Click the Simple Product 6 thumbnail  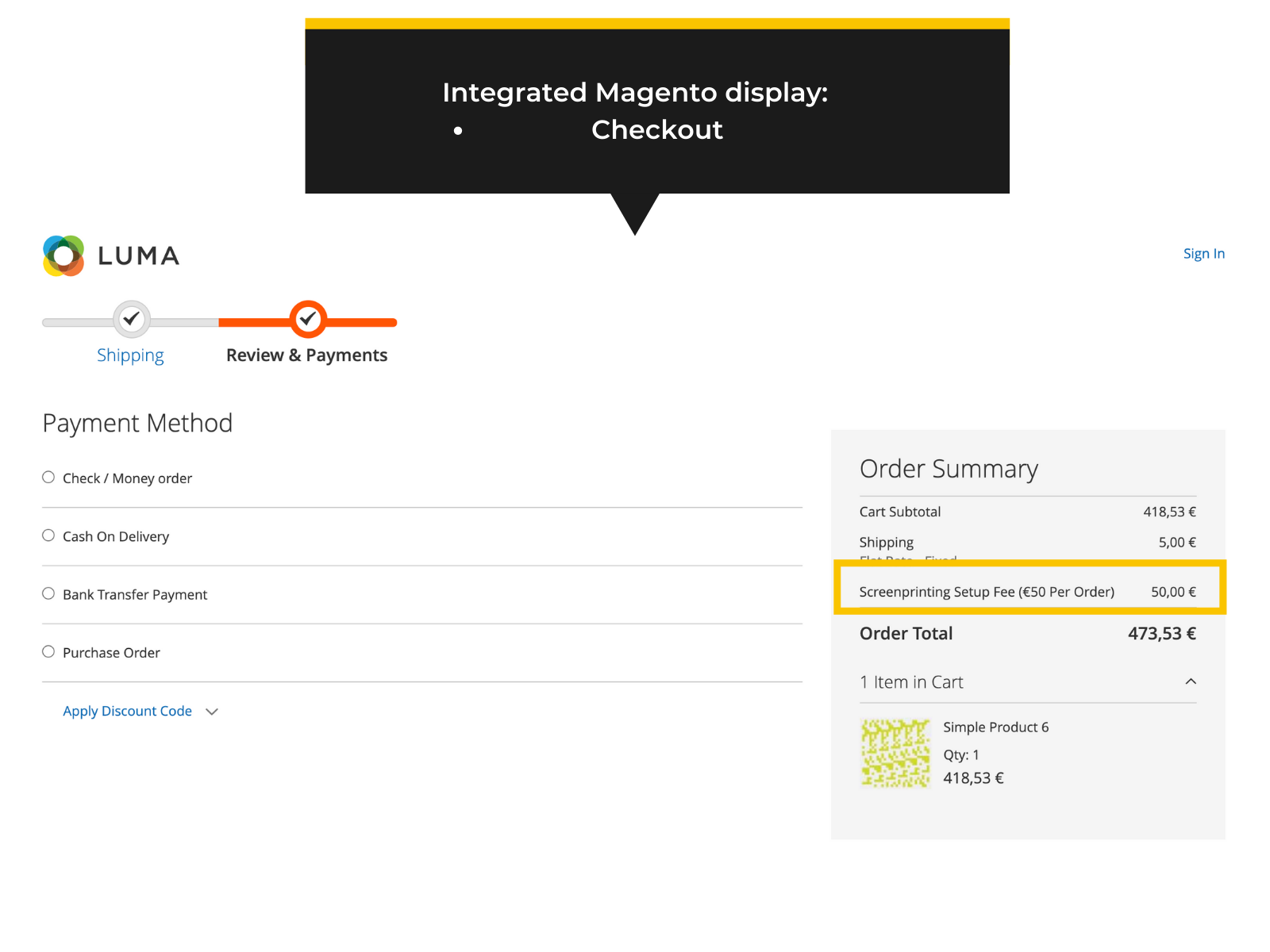point(895,753)
